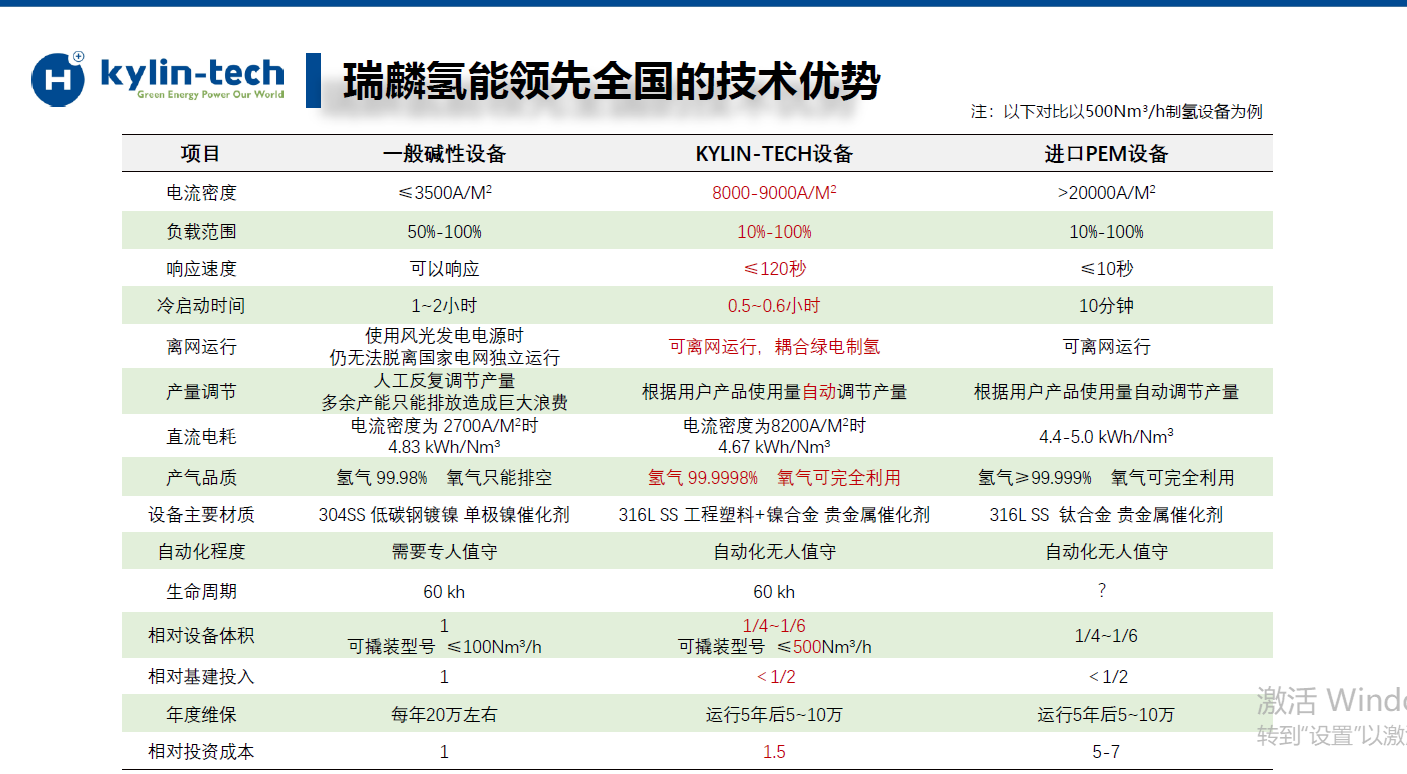Click the ≤10秒 cell
This screenshot has width=1407, height=774.
[x=1106, y=269]
